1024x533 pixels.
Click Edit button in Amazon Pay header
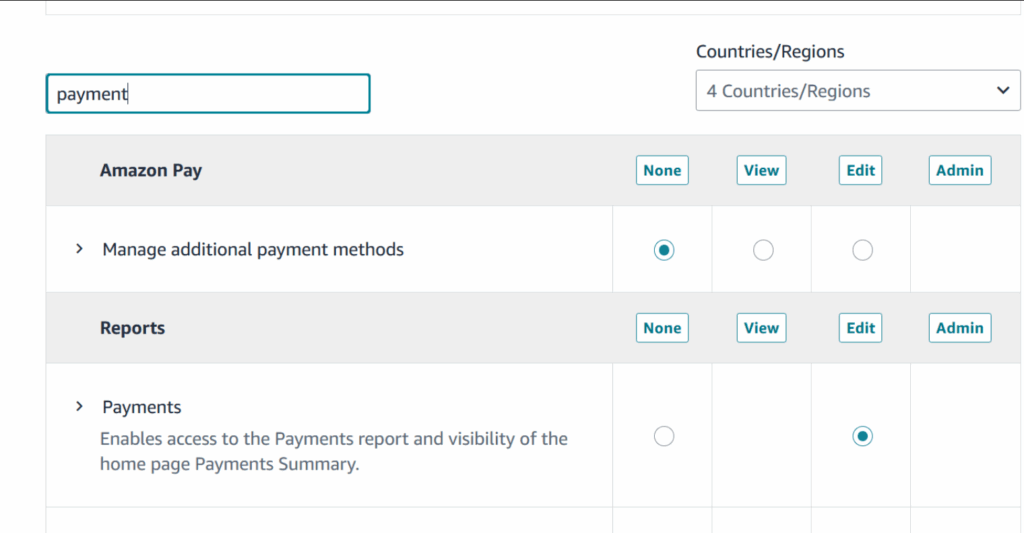860,170
